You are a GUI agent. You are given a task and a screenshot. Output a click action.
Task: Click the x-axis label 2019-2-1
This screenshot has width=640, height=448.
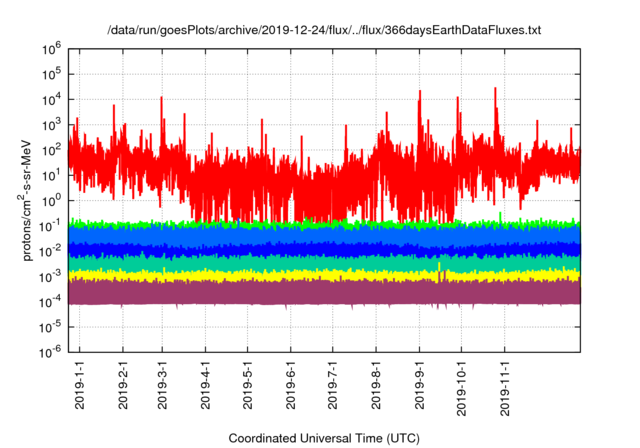click(x=123, y=385)
